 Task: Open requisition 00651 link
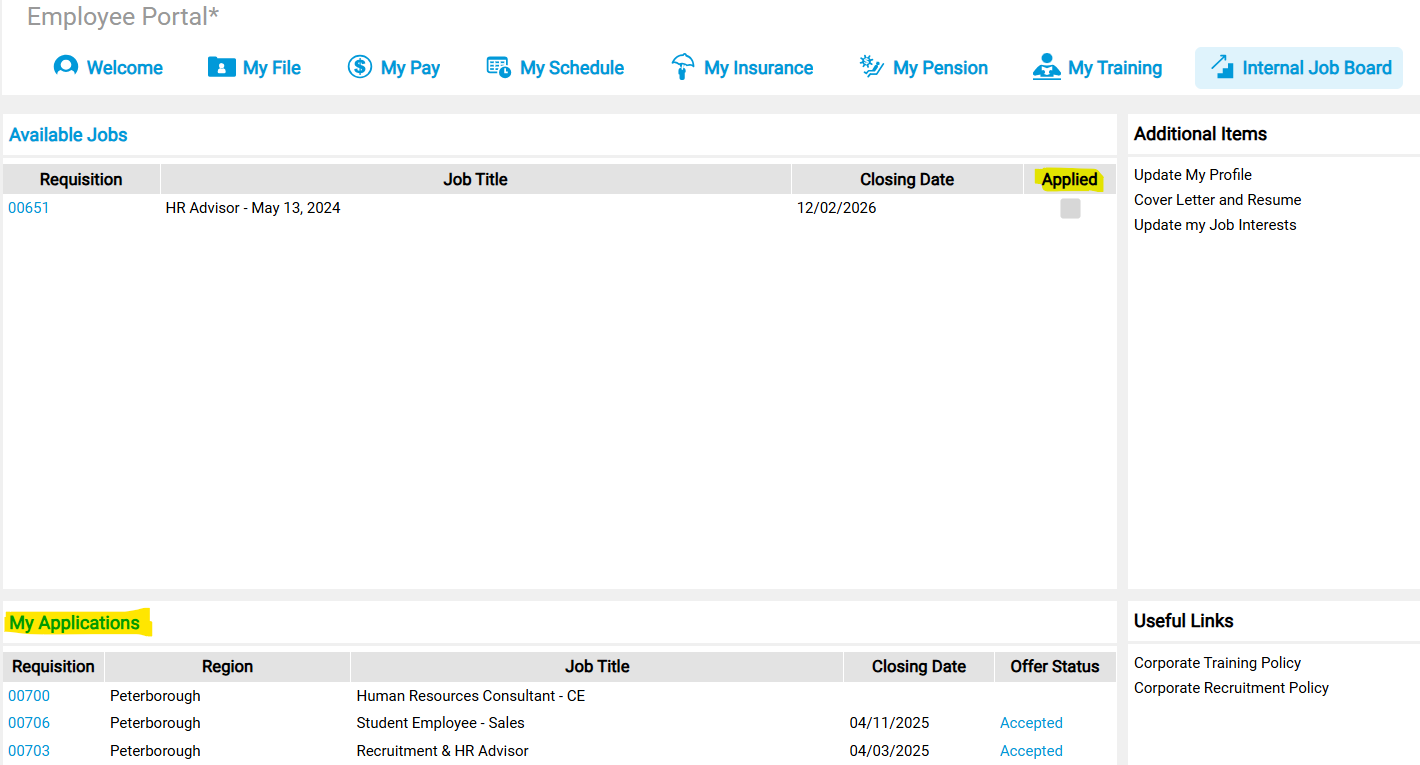(x=29, y=208)
